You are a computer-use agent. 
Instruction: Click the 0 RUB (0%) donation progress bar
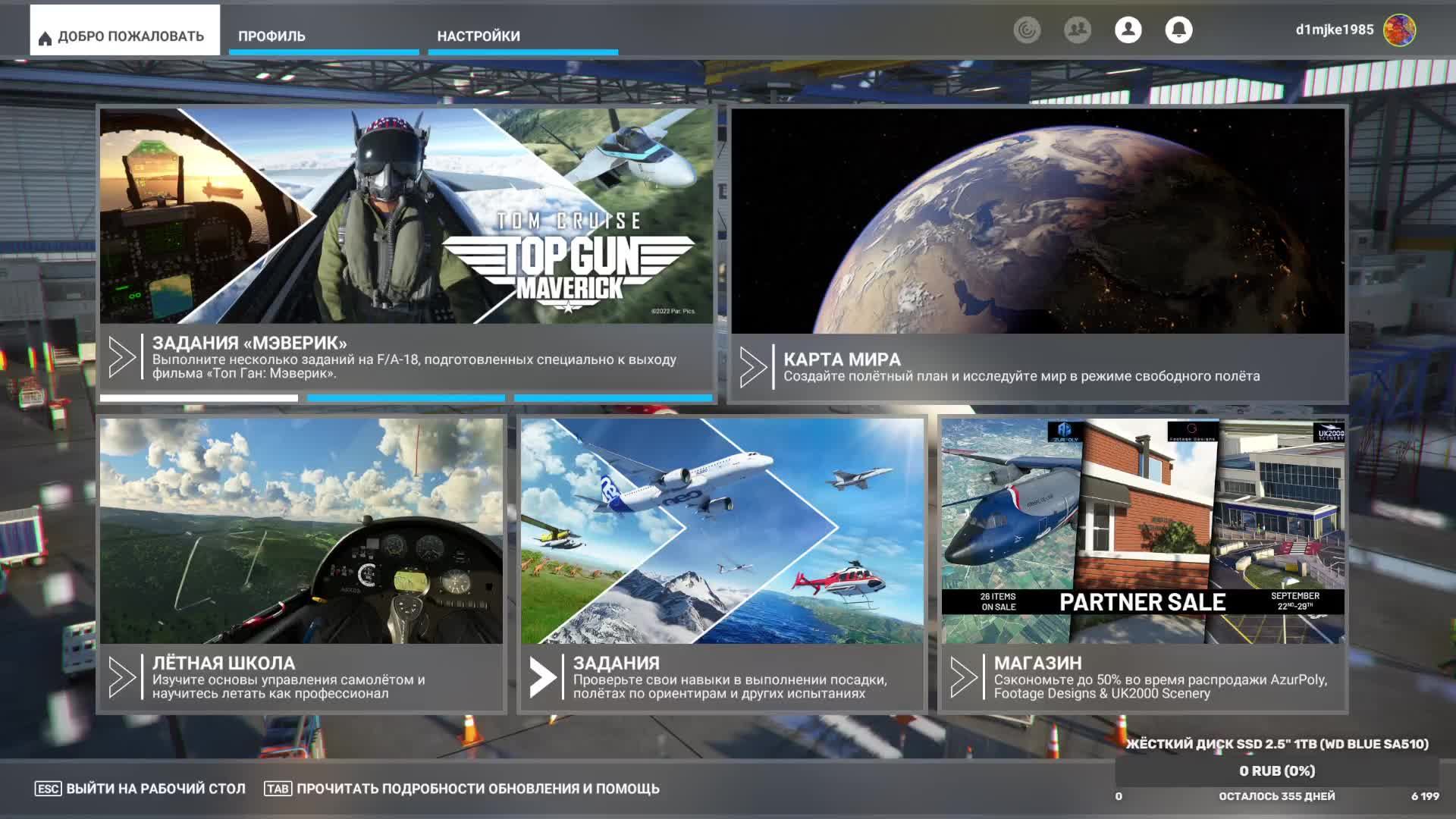[x=1277, y=771]
